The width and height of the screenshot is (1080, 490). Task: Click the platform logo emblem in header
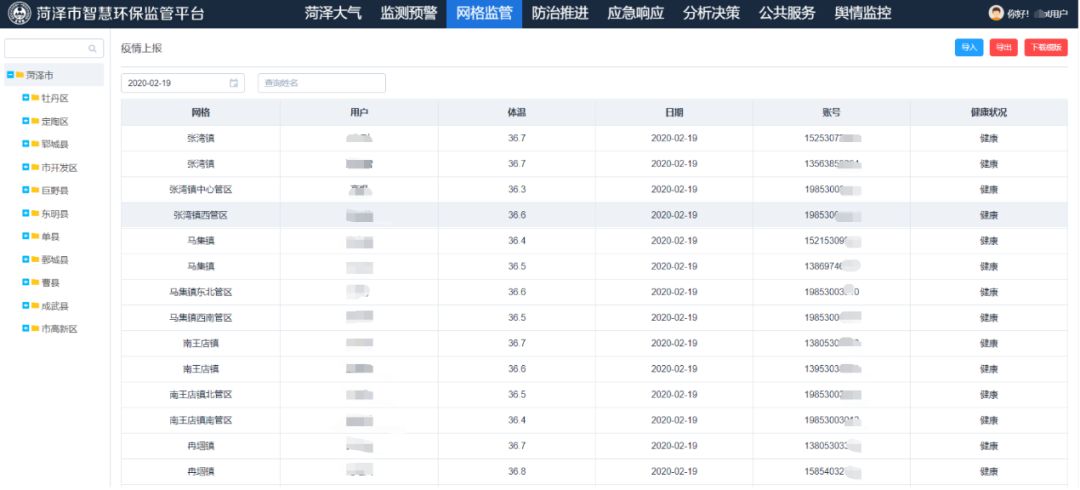(x=19, y=13)
